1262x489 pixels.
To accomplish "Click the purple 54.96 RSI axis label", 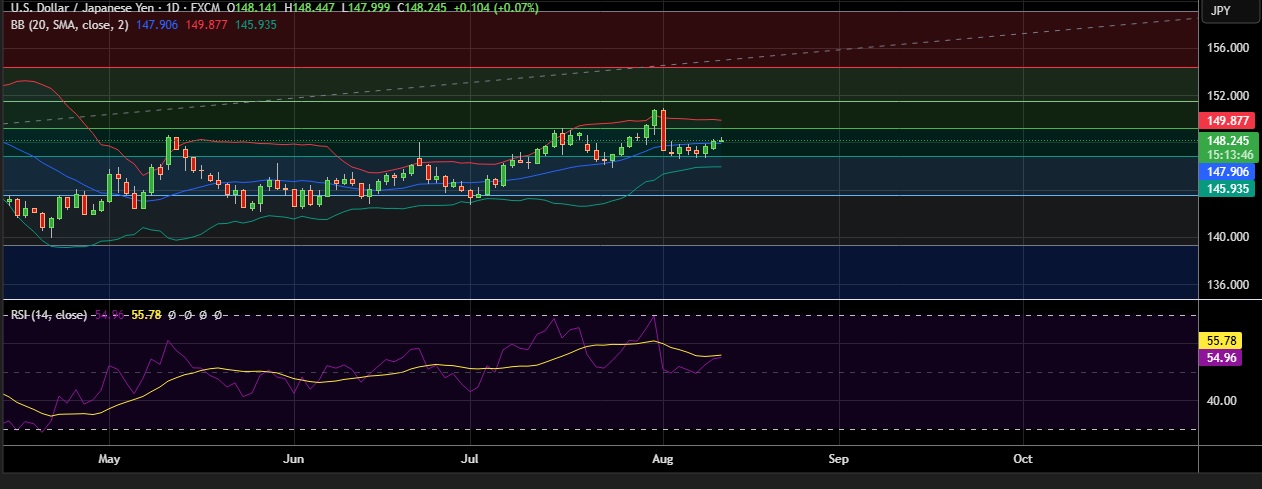I will pyautogui.click(x=1222, y=358).
